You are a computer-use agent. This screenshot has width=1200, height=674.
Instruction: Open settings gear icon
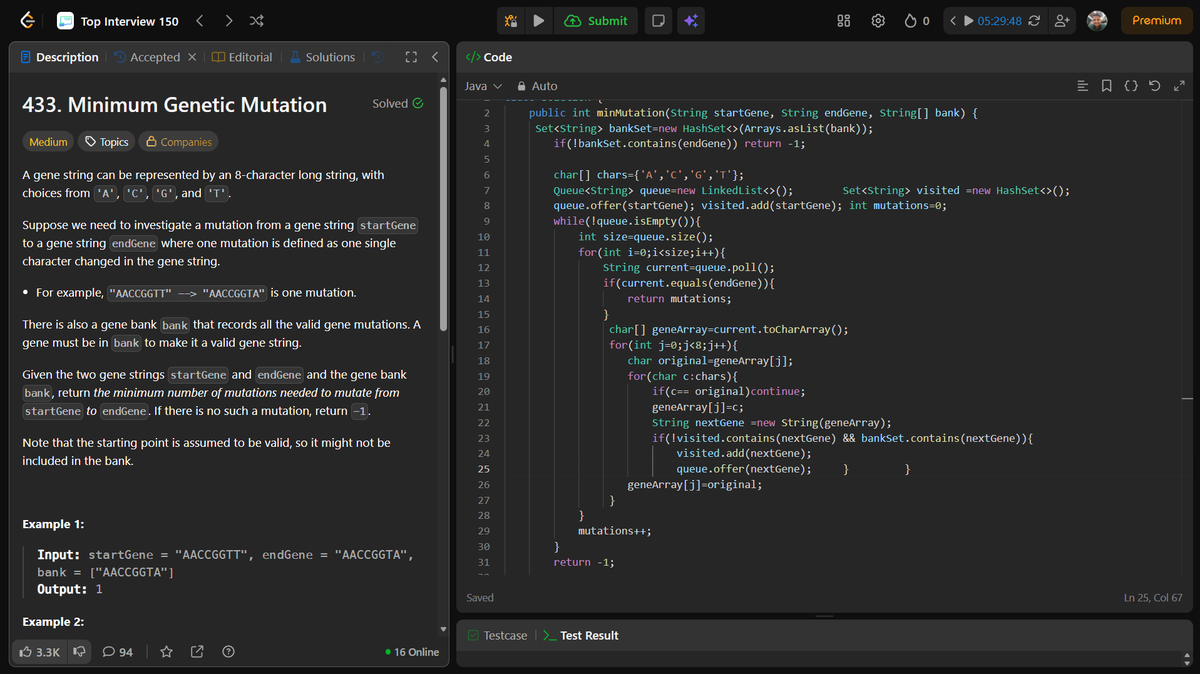click(x=878, y=20)
